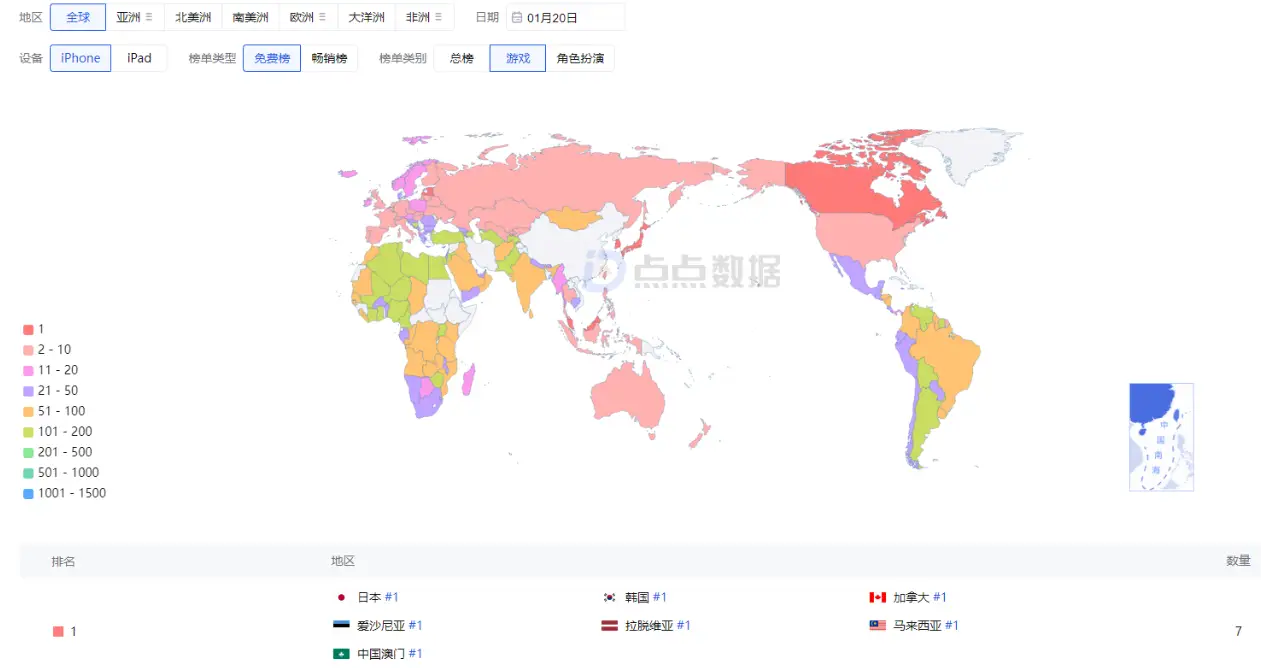The image size is (1261, 668).
Task: Expand the 非洲 region dropdown
Action: coord(438,18)
